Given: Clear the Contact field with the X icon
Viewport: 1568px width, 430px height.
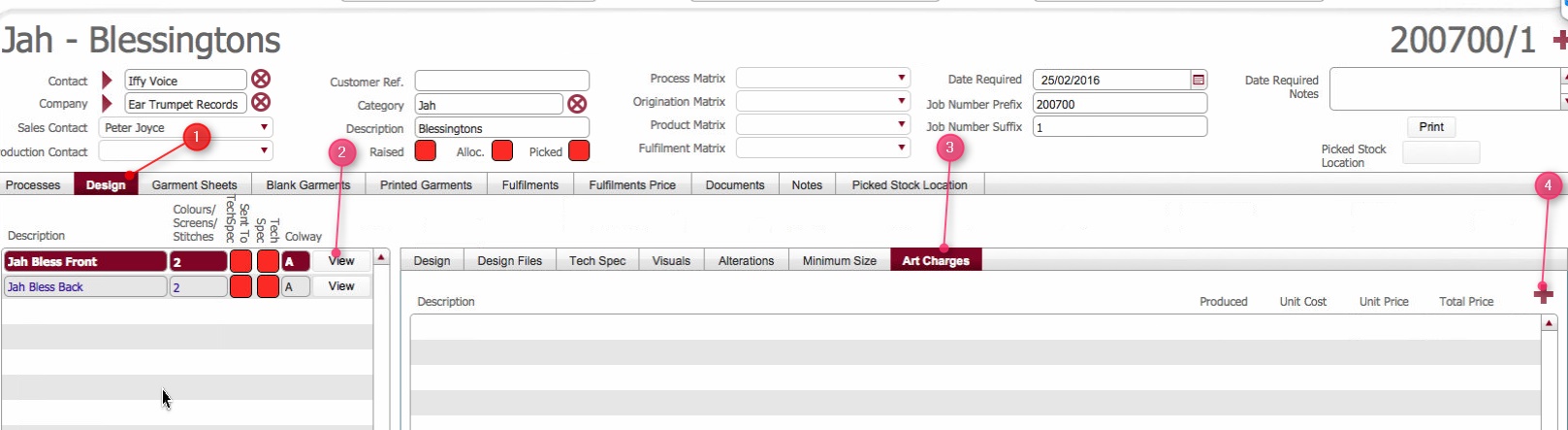Looking at the screenshot, I should [x=261, y=80].
